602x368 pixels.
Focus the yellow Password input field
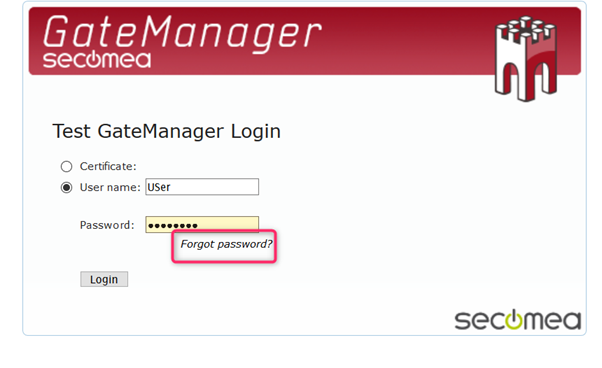point(202,224)
